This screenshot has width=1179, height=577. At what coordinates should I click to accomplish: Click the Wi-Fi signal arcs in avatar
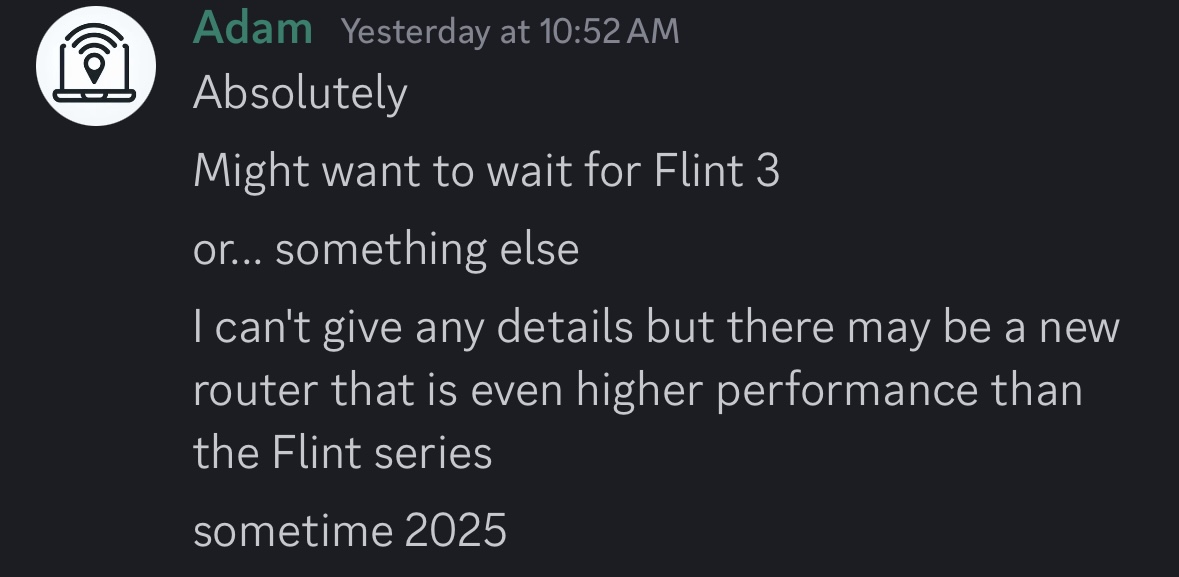[94, 41]
